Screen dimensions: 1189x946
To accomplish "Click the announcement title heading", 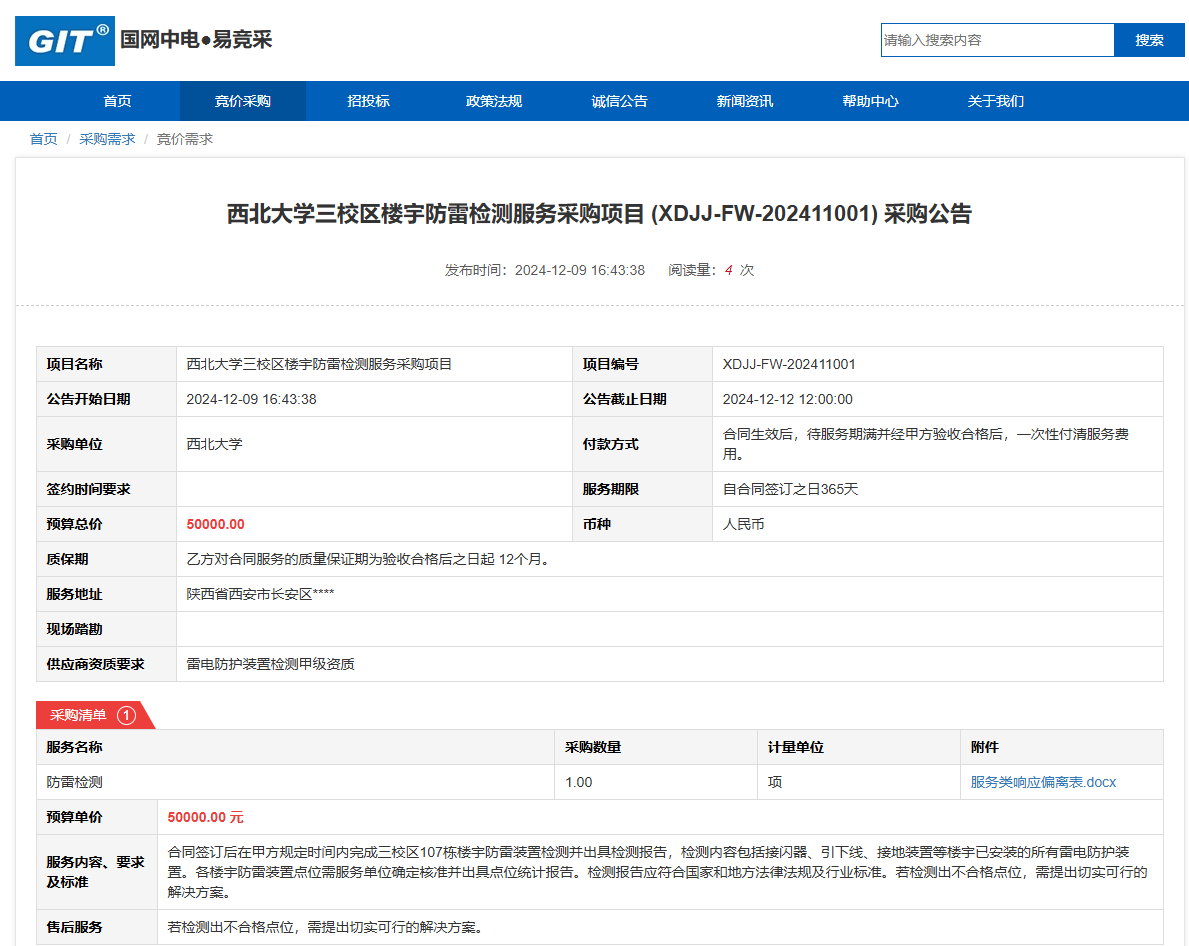I will [599, 214].
